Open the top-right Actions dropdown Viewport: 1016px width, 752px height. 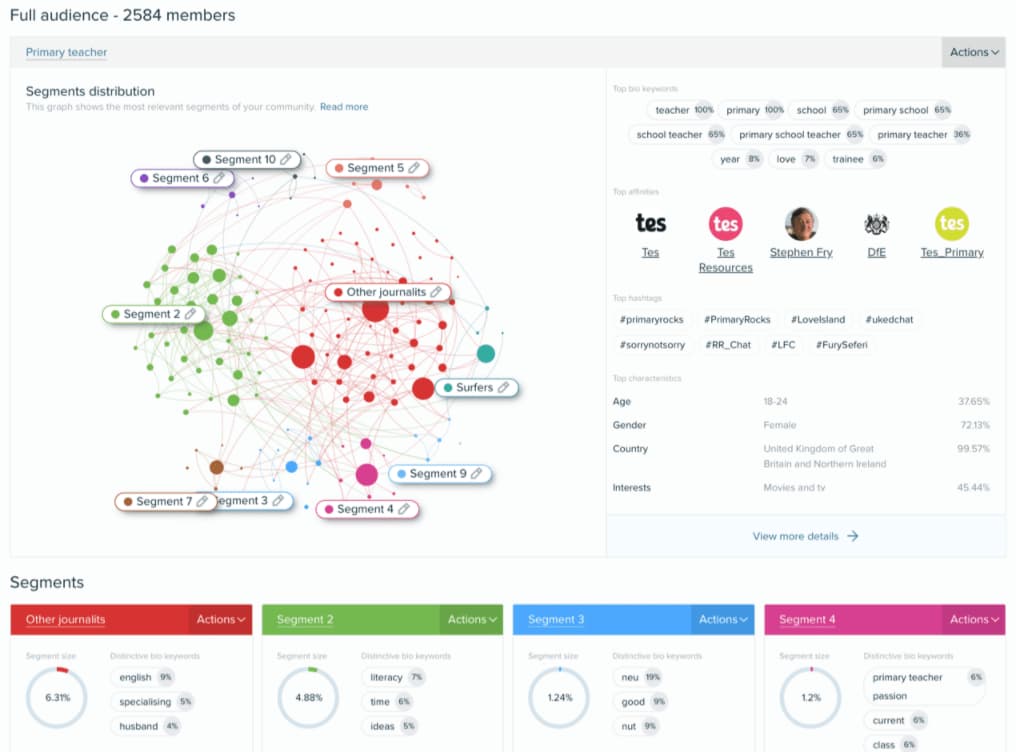point(972,52)
